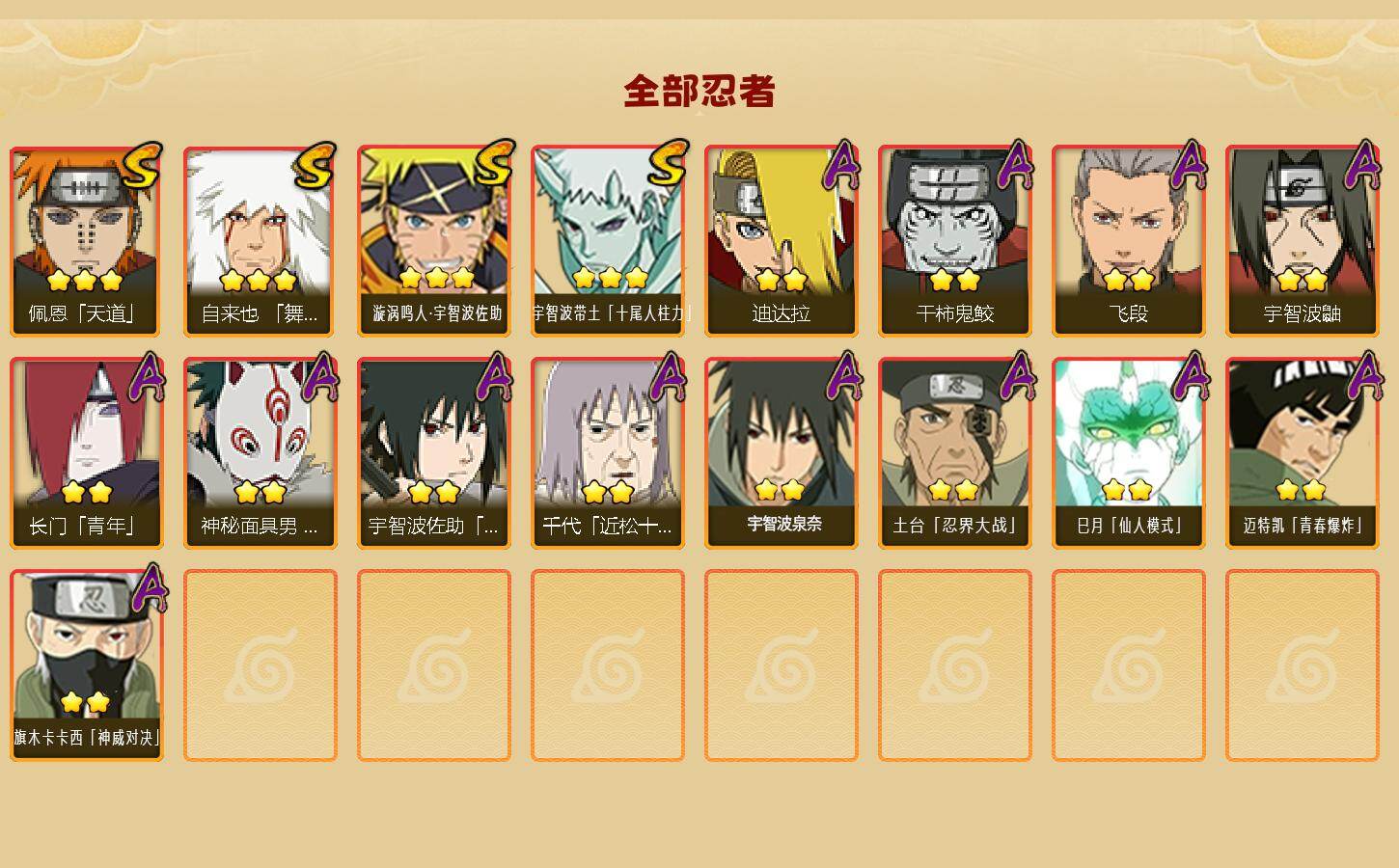Choose the 漩涡鸣人·宇智波佐助 card
The height and width of the screenshot is (868, 1399).
[434, 241]
